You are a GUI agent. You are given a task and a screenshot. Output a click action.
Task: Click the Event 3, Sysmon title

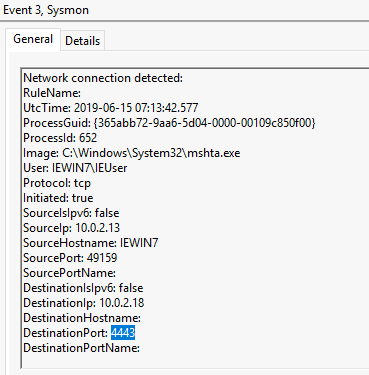coord(46,10)
